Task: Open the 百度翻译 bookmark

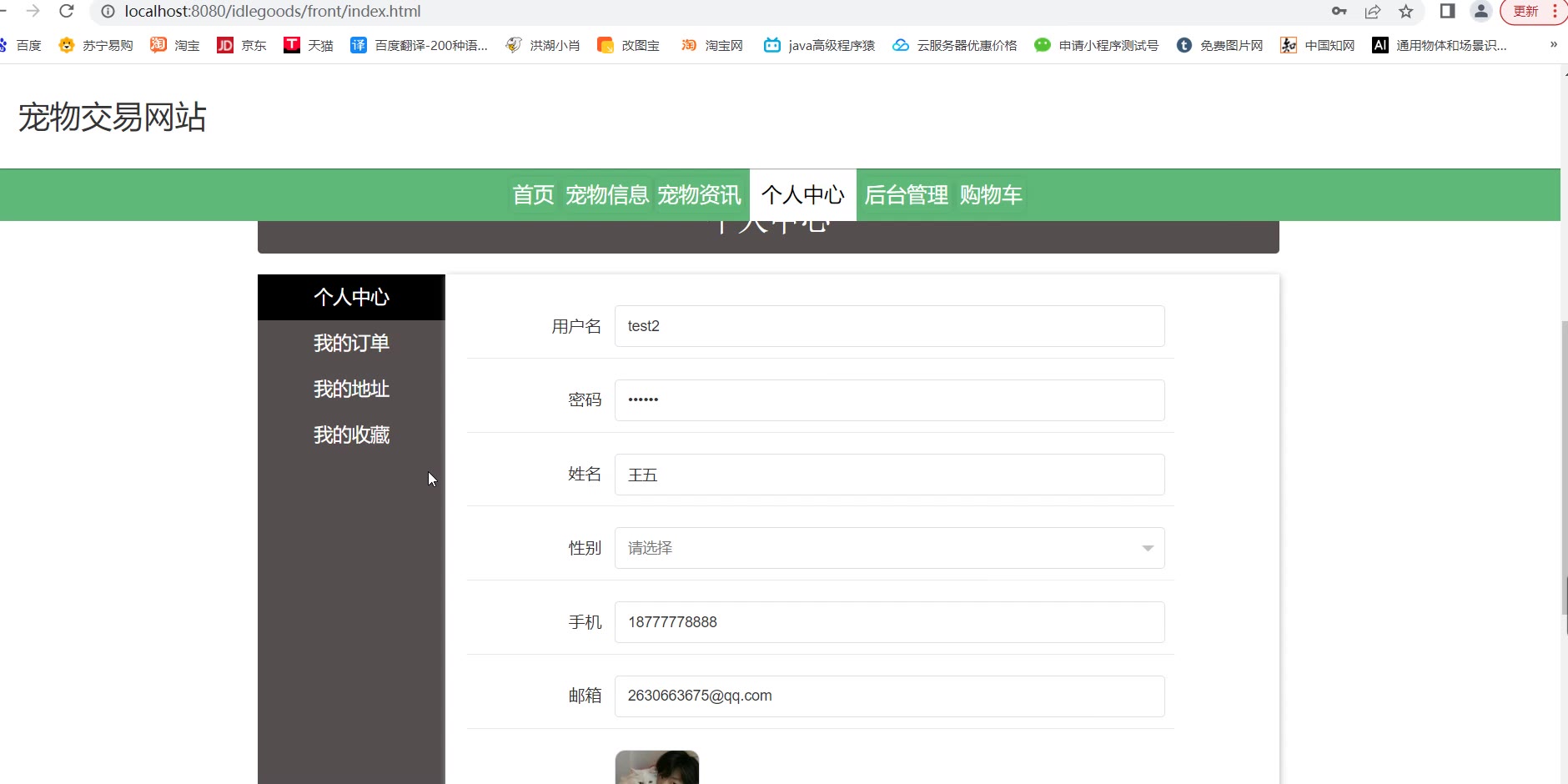Action: point(419,45)
